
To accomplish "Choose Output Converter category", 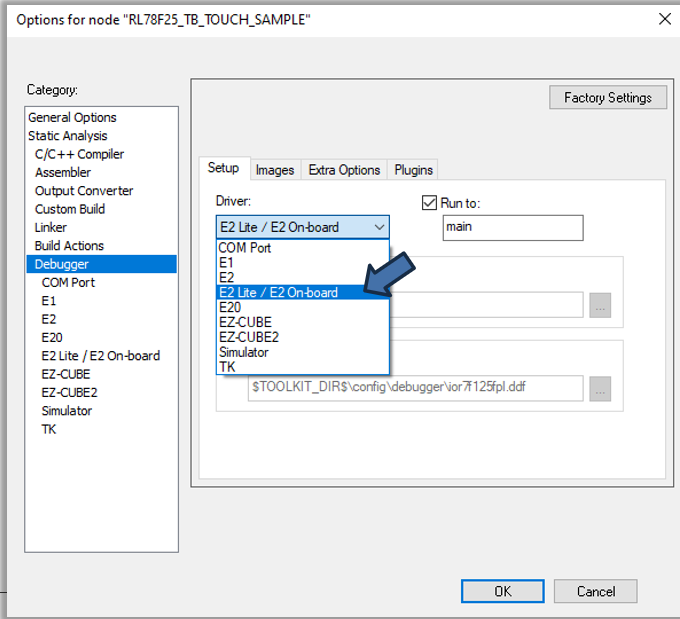I will pos(84,190).
